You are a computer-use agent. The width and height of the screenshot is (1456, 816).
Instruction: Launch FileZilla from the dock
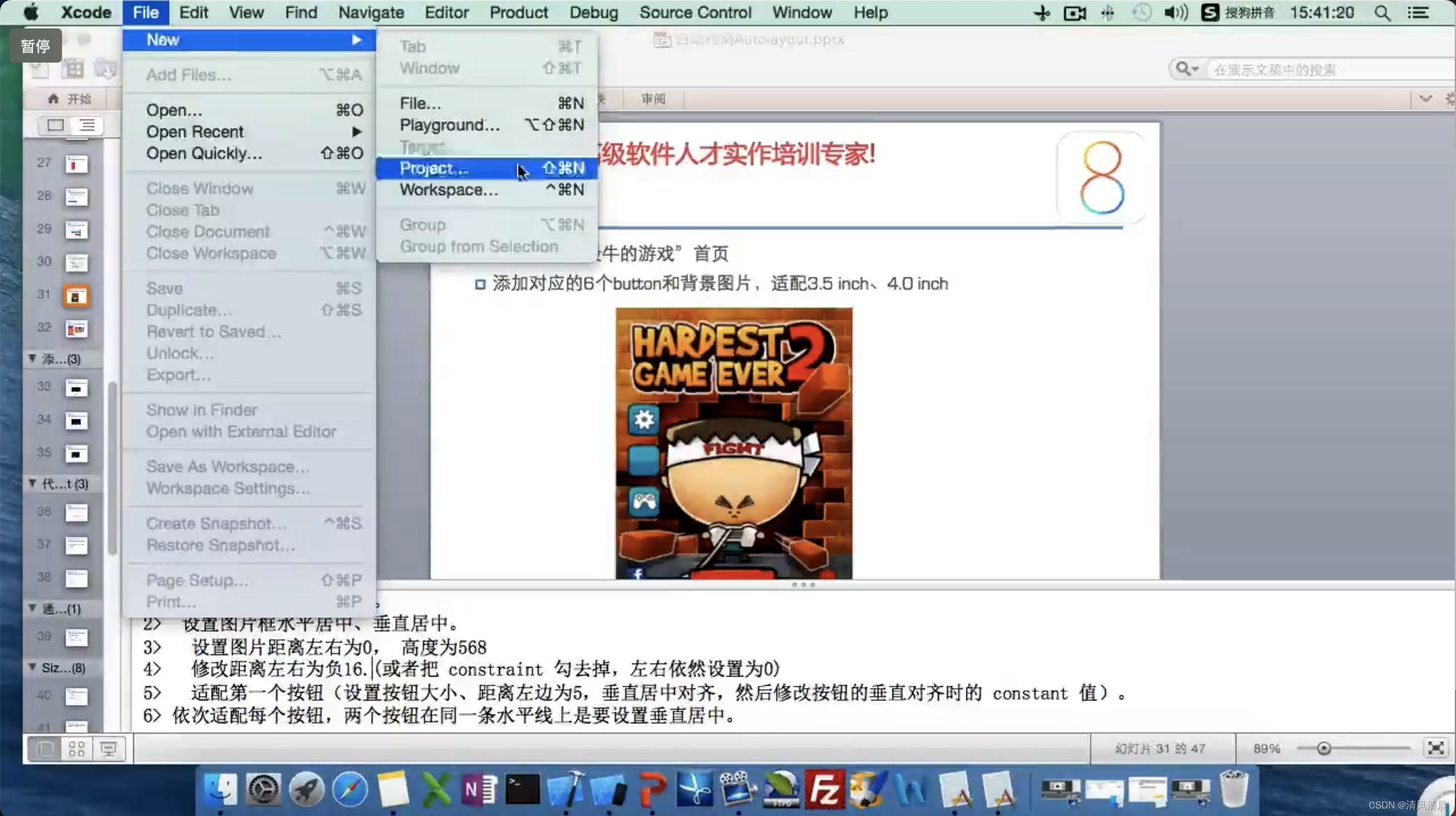tap(824, 789)
